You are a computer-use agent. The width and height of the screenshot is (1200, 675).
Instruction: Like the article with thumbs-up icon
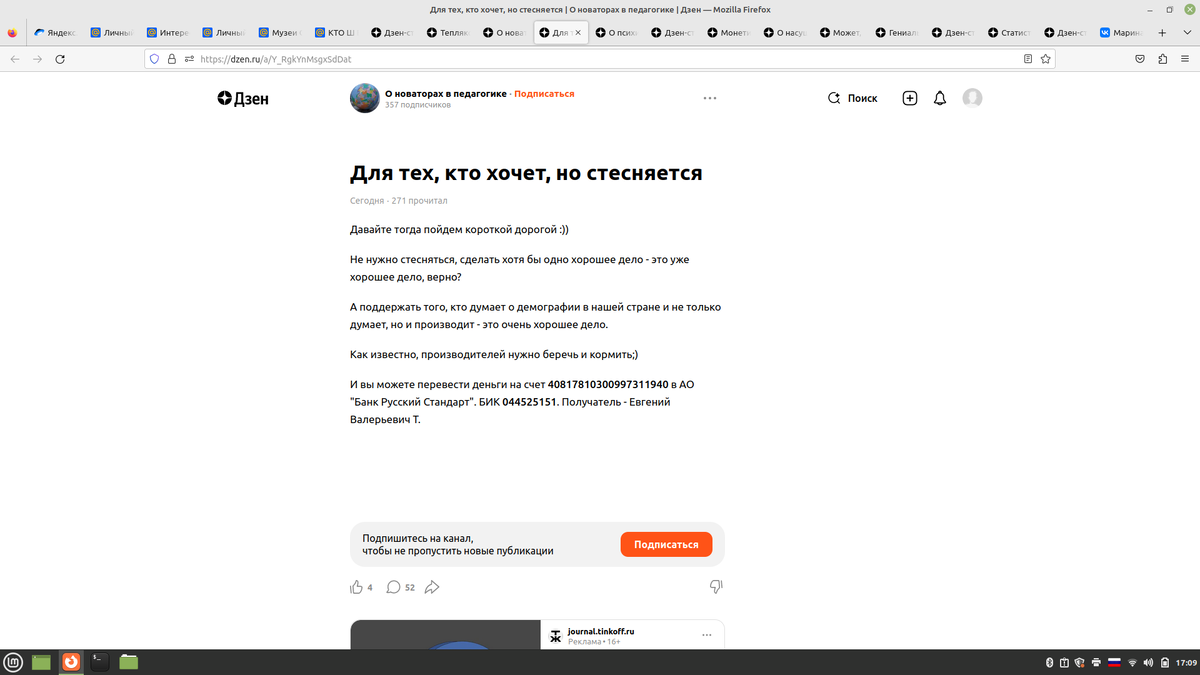pos(356,587)
